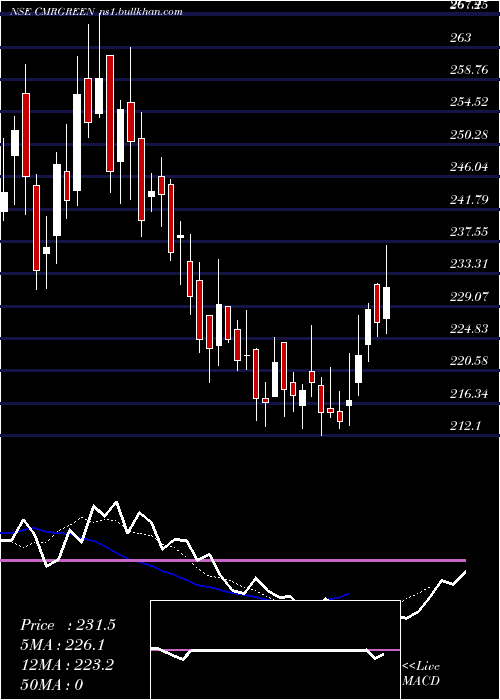Click the 229.07 price axis label
Image resolution: width=500 pixels, height=700 pixels.
pyautogui.click(x=469, y=296)
